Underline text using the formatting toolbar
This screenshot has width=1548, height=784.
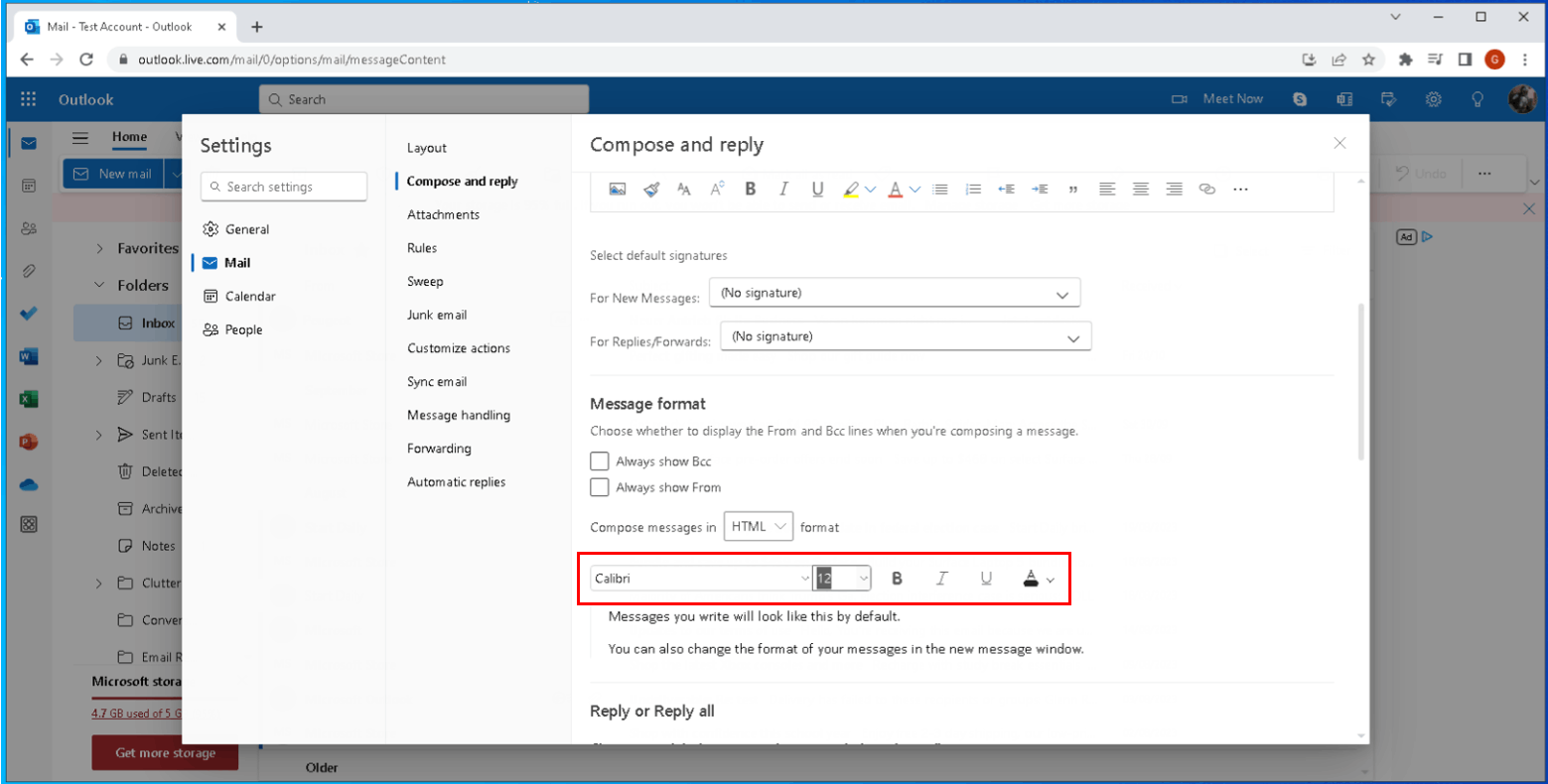pos(817,189)
